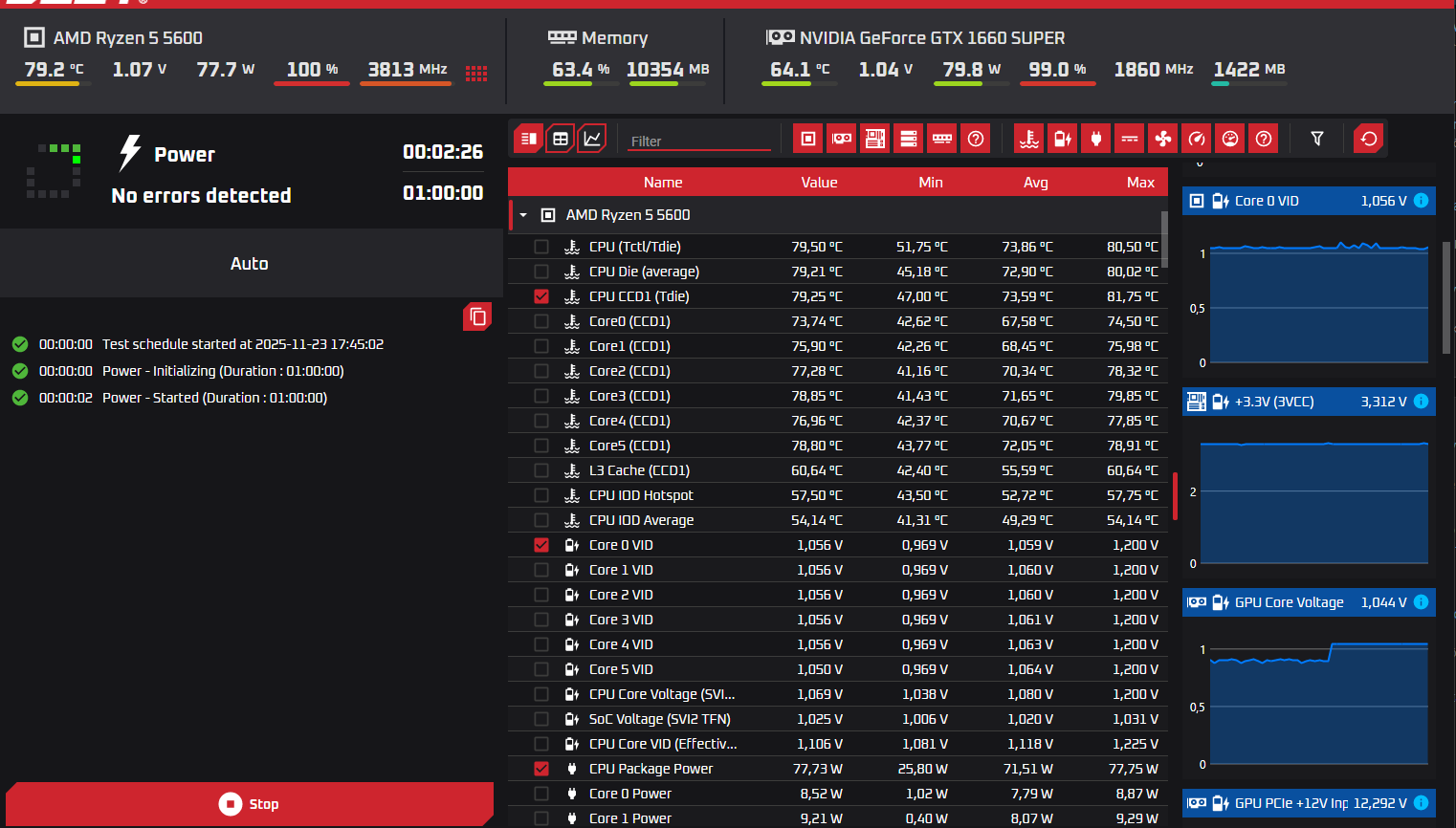Select CPU Die (average) row
The image size is (1456, 828).
pyautogui.click(x=838, y=272)
